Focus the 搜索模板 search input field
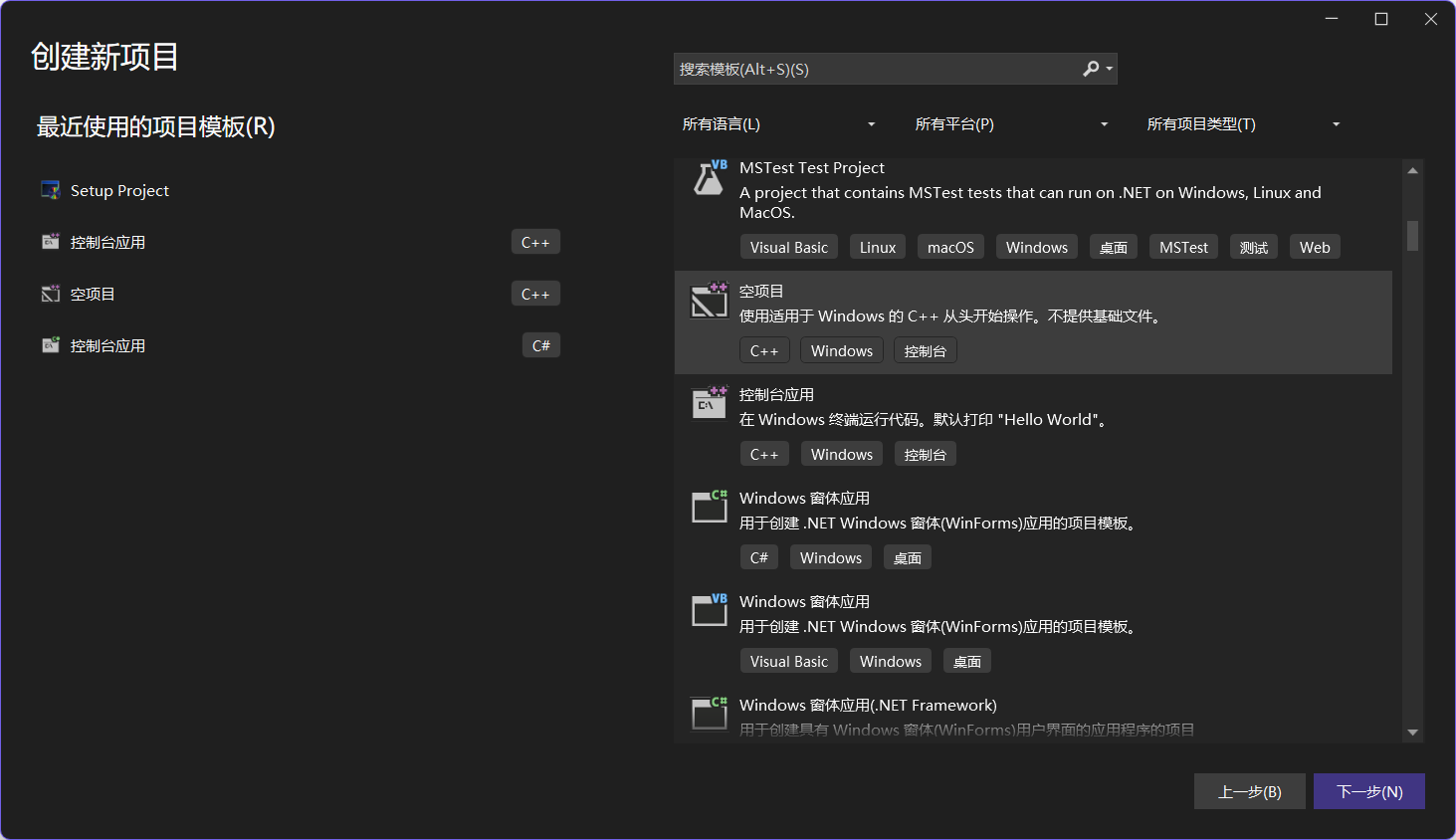The image size is (1456, 840). point(874,69)
